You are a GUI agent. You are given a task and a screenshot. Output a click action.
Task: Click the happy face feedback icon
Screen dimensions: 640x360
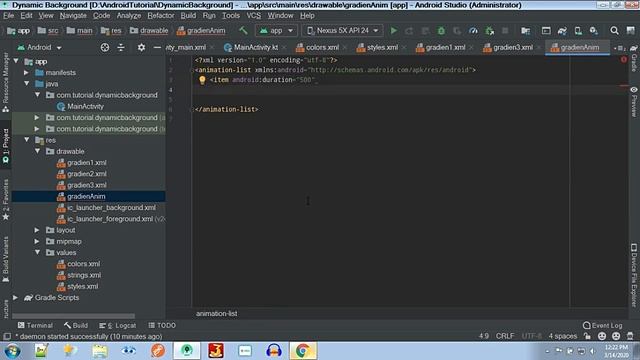[x=602, y=336]
